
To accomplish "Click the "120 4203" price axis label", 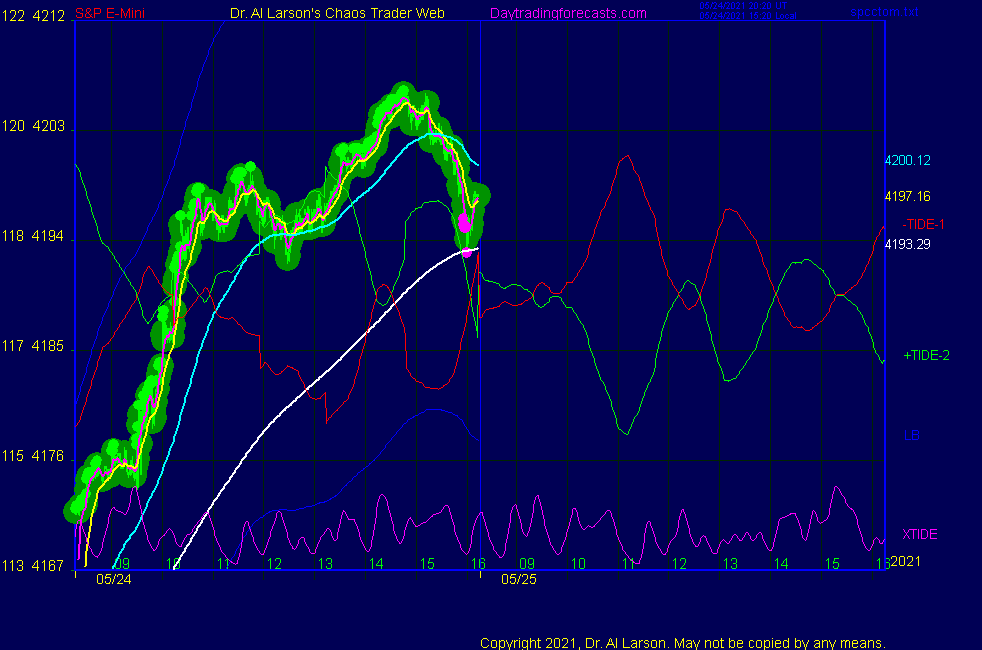I will [33, 126].
